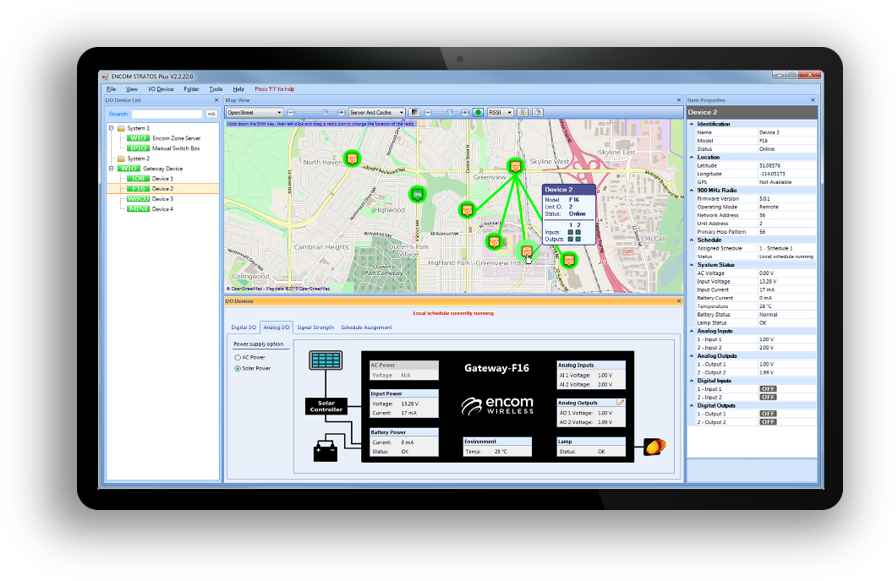Image resolution: width=896 pixels, height=581 pixels.
Task: Decrease opacity with second minus button
Action: (428, 113)
